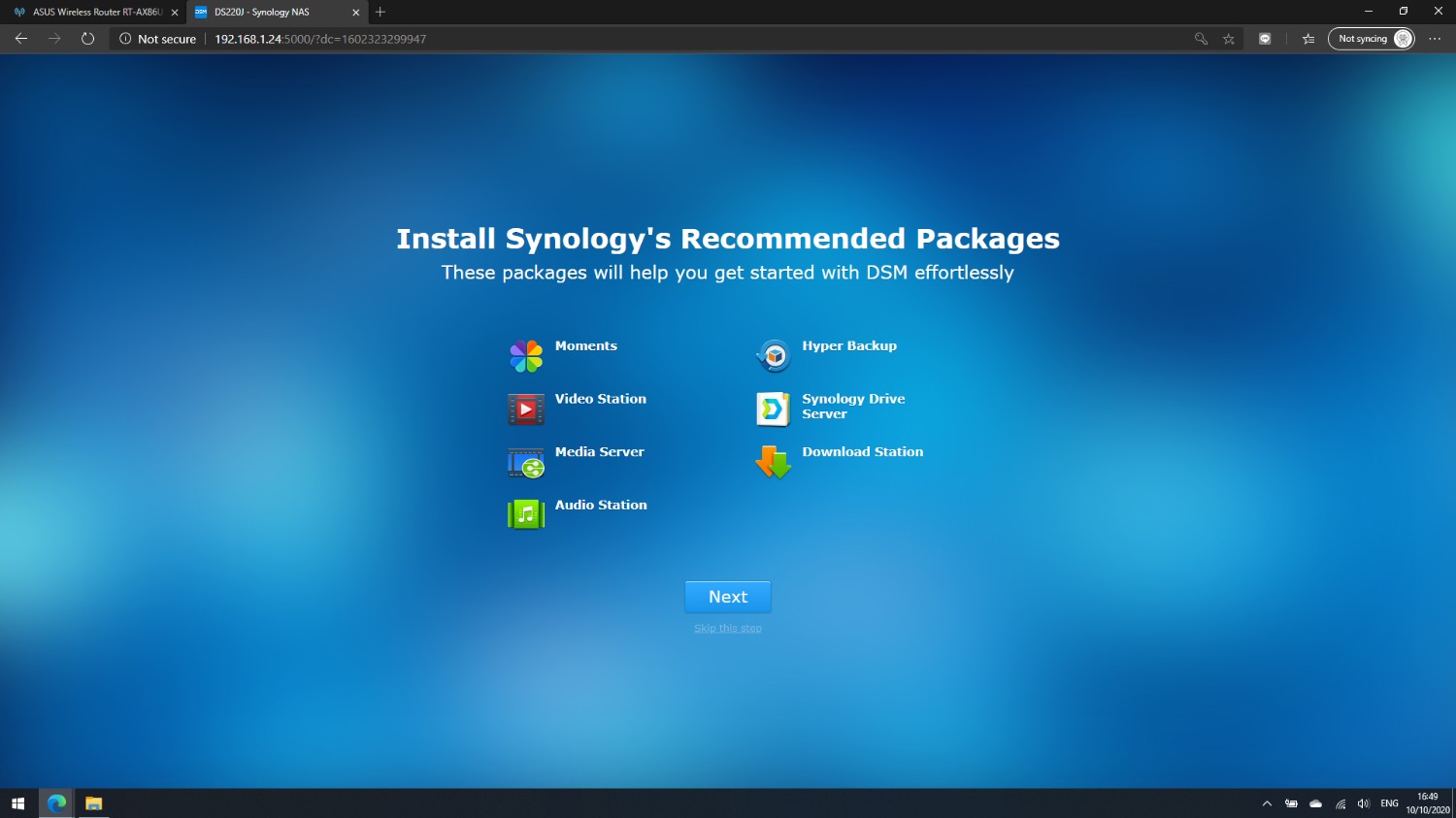Click the Hyper Backup label
Screen dimensions: 1456x818
click(849, 346)
